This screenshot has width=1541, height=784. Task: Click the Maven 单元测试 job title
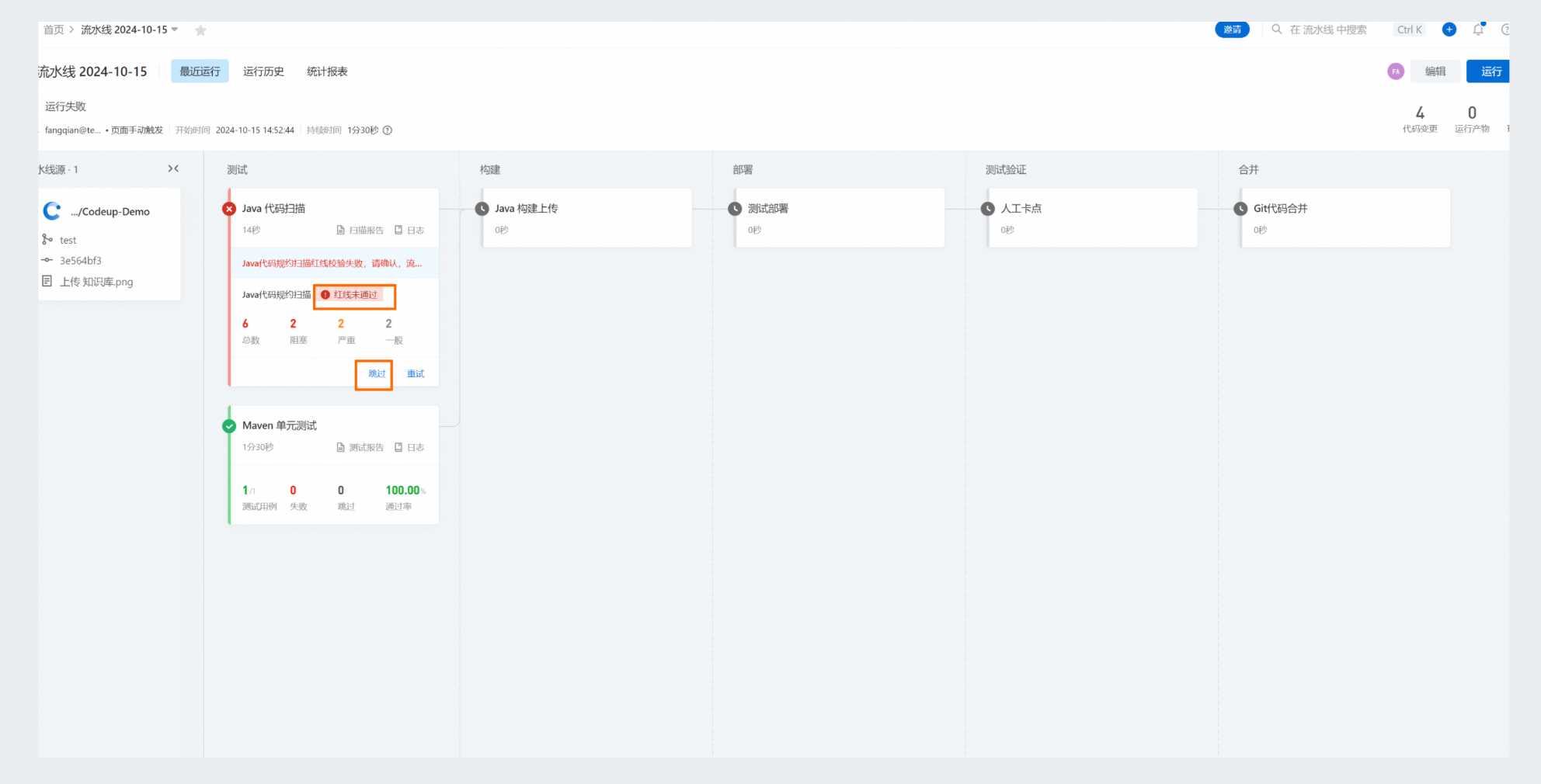280,426
